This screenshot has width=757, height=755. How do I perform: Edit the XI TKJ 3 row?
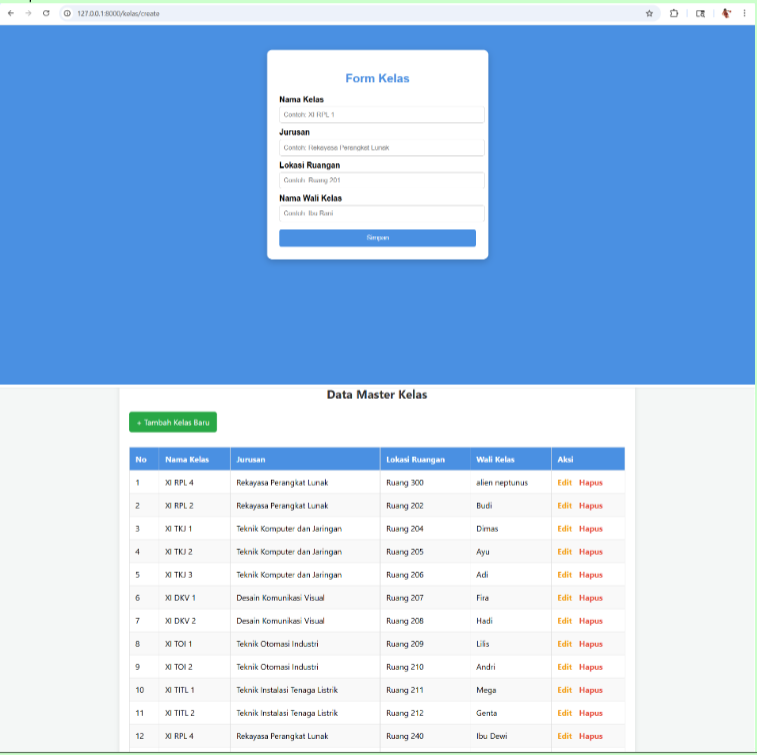tap(564, 575)
